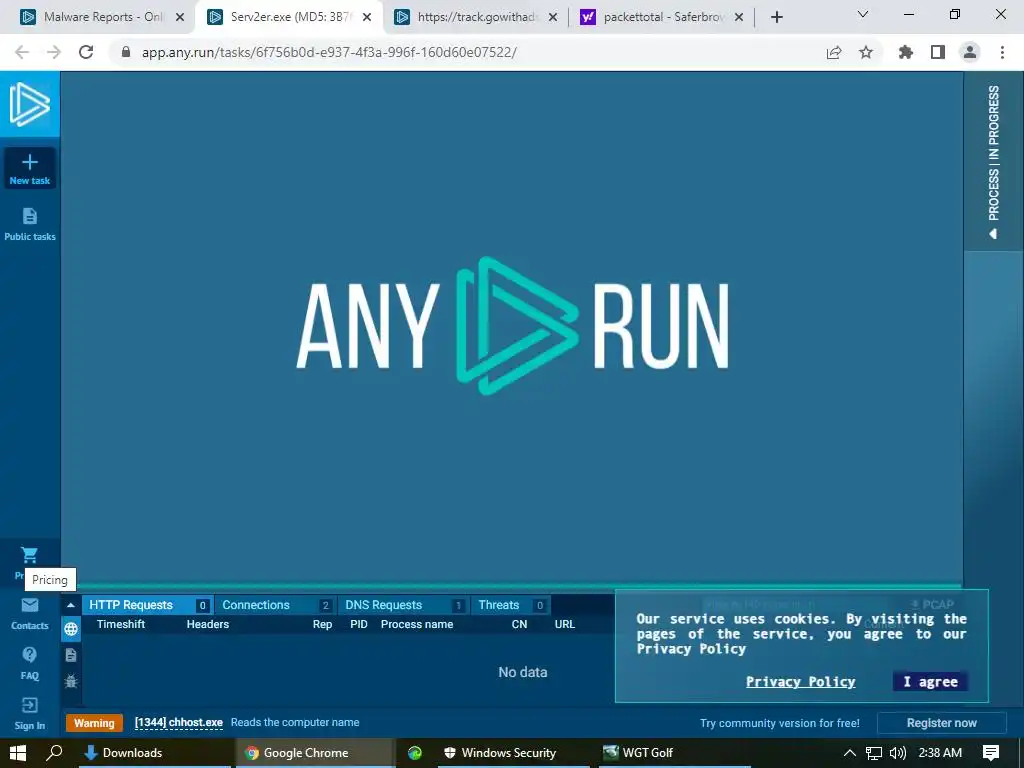Screen dimensions: 1024x768
Task: Open the Privacy Policy link
Action: (800, 681)
